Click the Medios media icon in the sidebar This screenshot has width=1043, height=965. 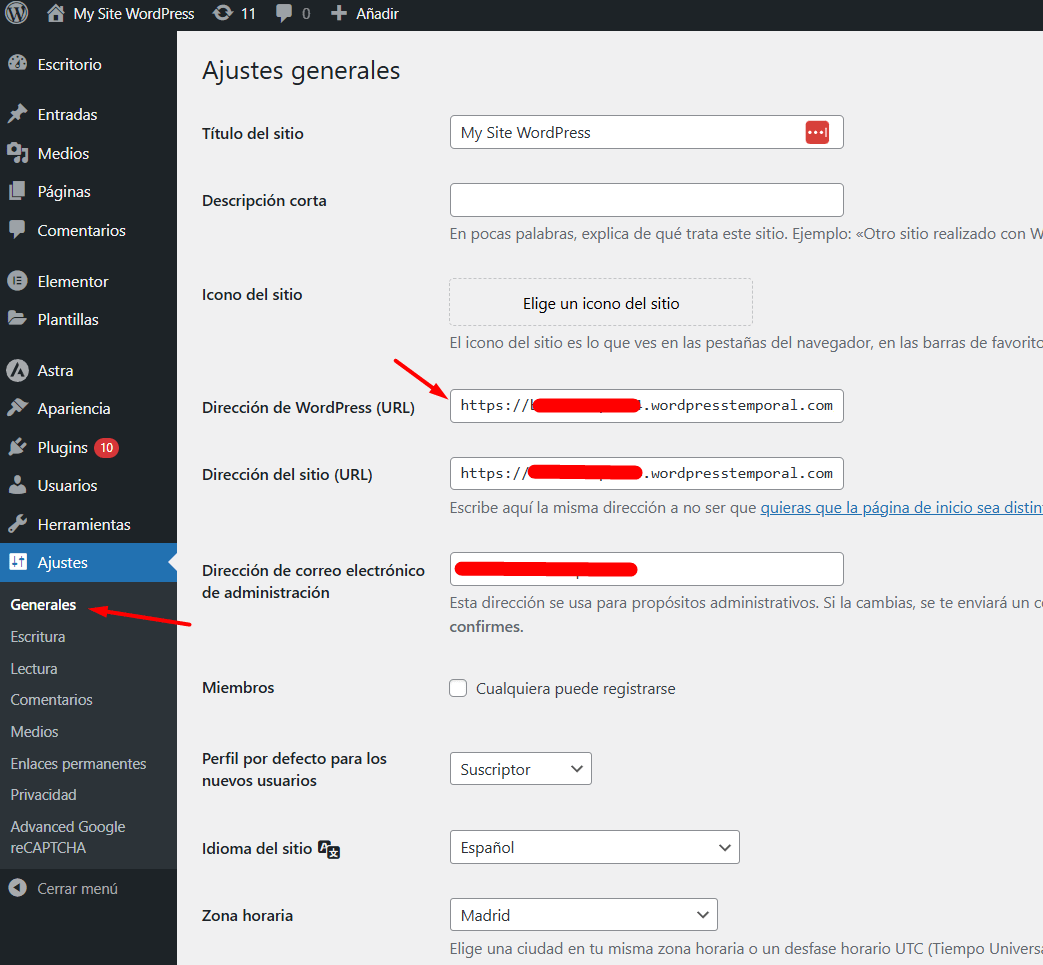point(18,153)
